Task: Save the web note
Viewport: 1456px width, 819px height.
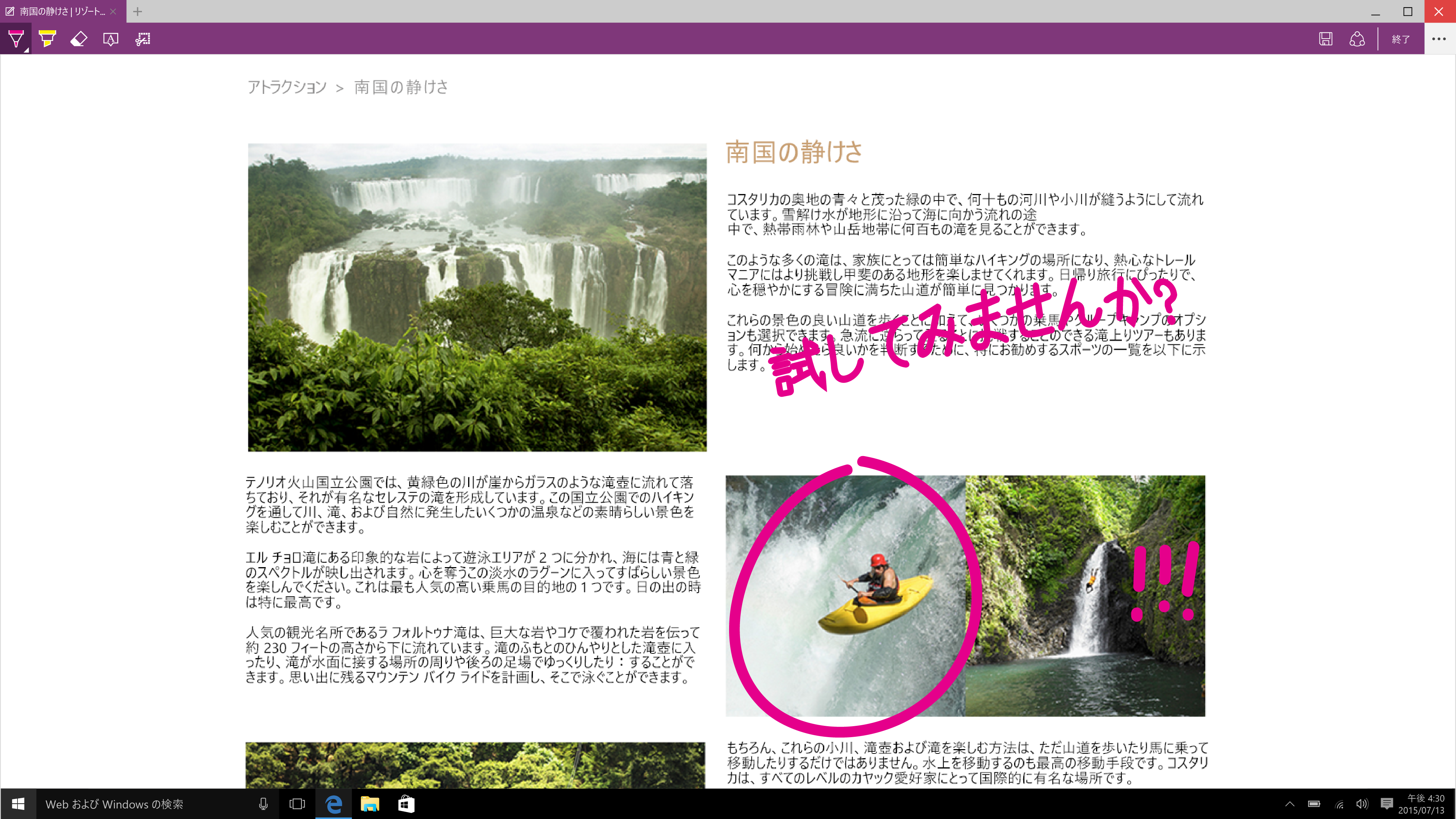Action: point(1325,39)
